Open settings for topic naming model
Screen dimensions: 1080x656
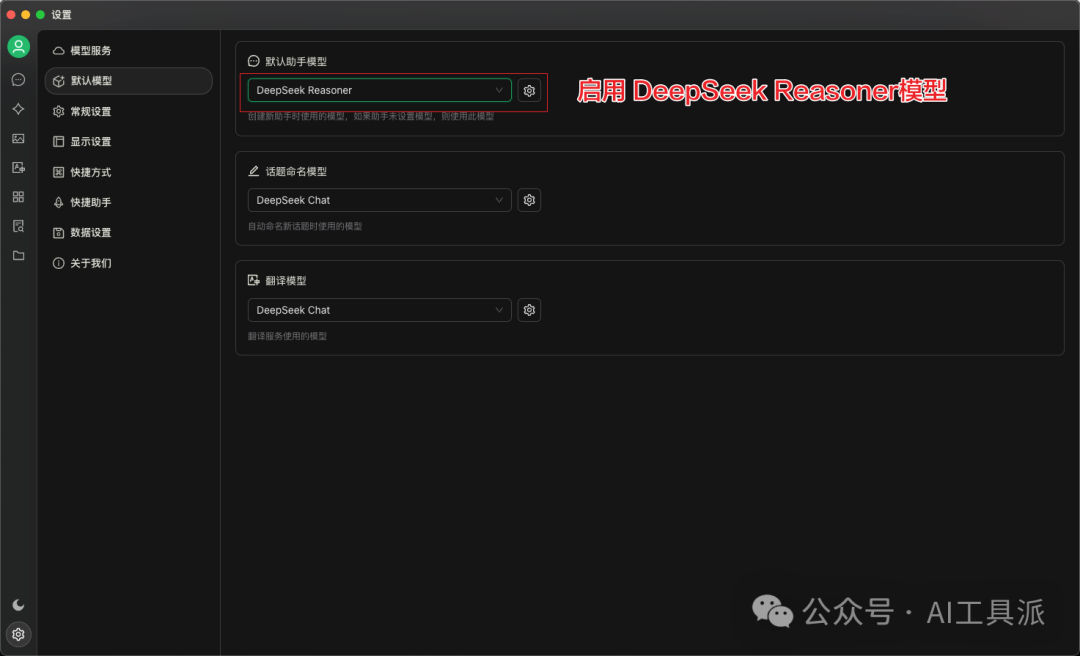[529, 200]
